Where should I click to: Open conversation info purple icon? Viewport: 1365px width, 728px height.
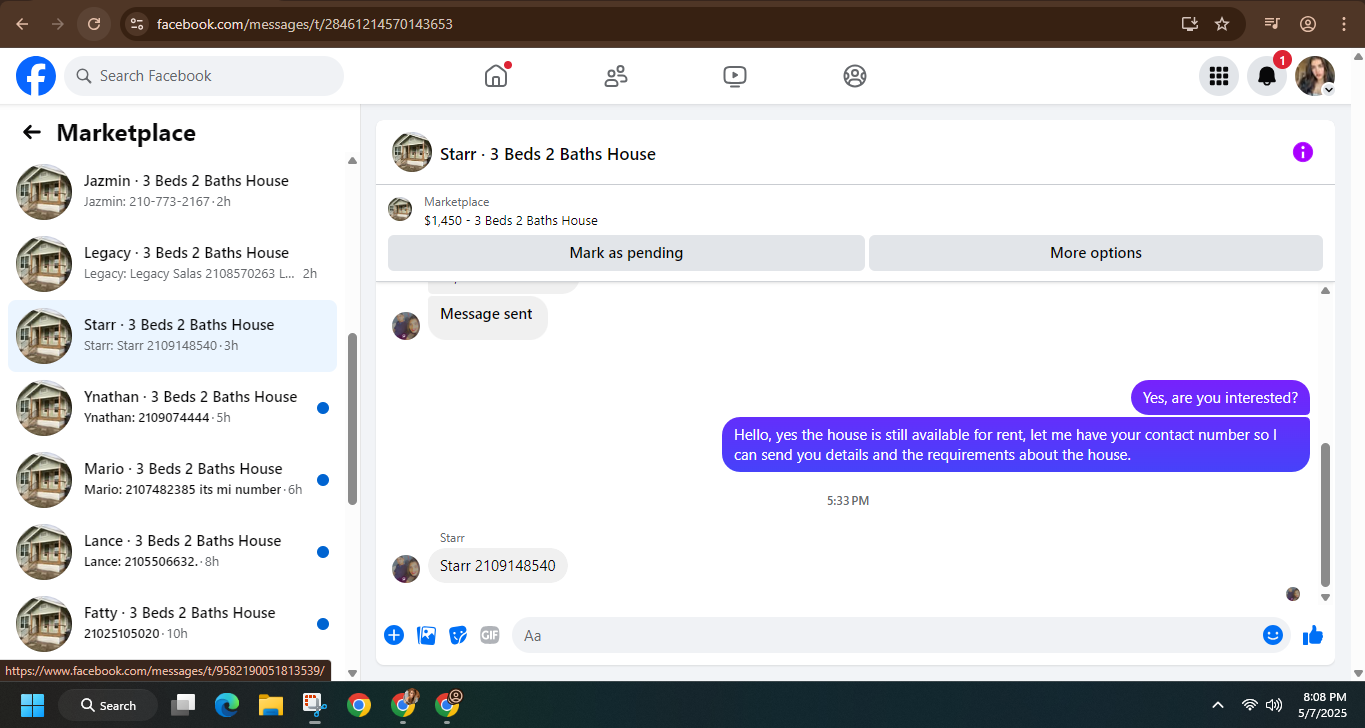[x=1303, y=152]
